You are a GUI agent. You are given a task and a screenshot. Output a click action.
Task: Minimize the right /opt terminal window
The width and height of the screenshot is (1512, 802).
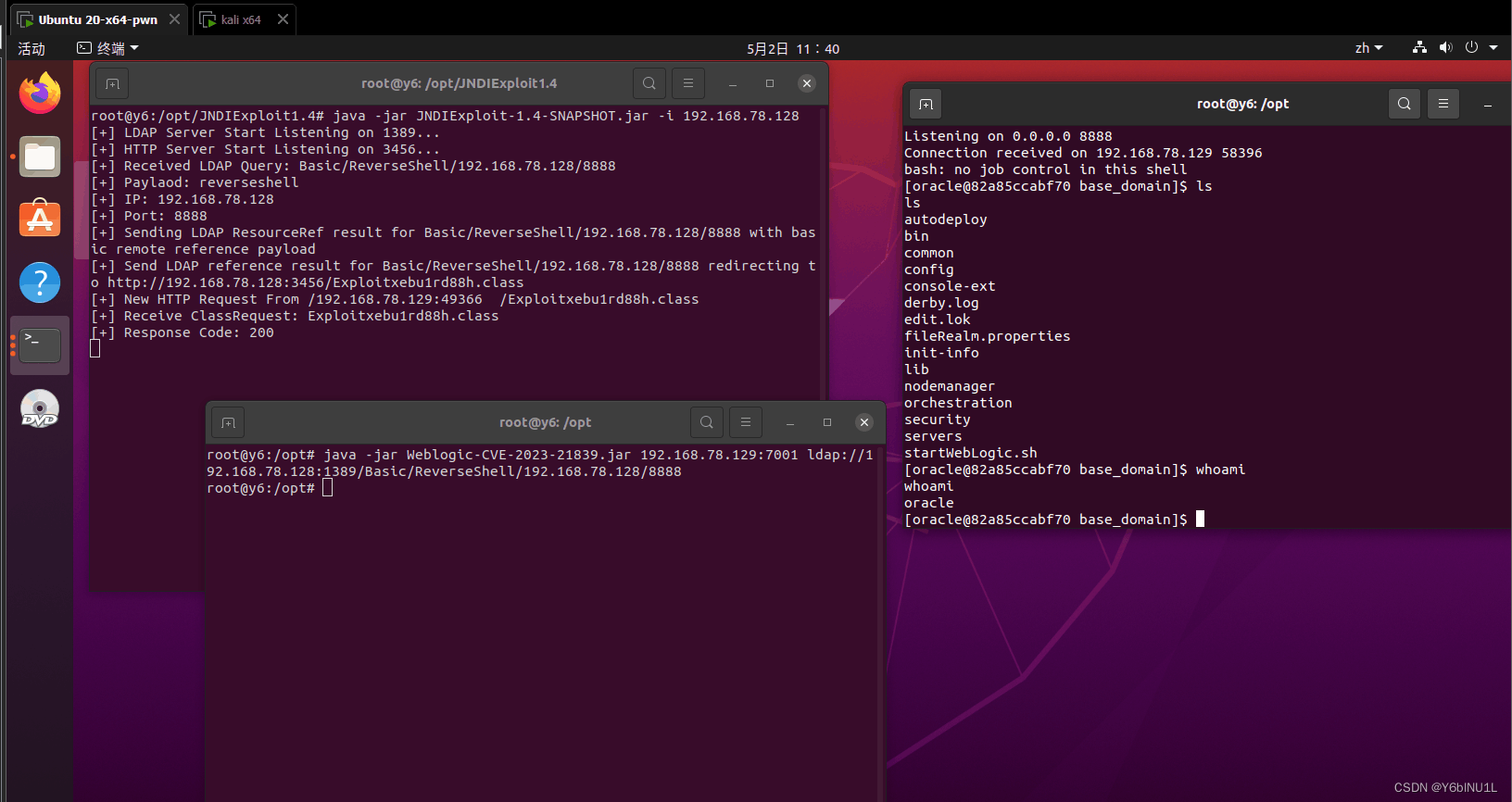(1488, 104)
